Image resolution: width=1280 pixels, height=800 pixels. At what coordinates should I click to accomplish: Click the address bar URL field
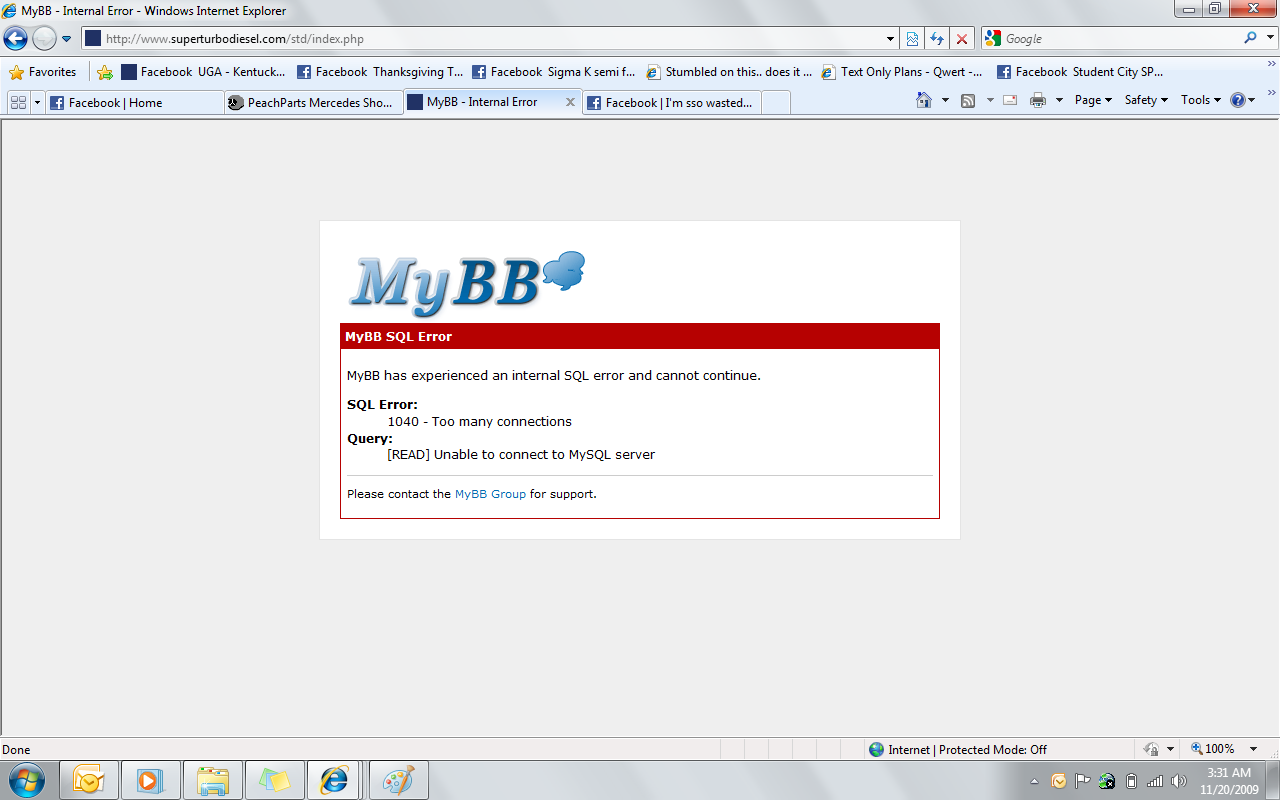(483, 39)
